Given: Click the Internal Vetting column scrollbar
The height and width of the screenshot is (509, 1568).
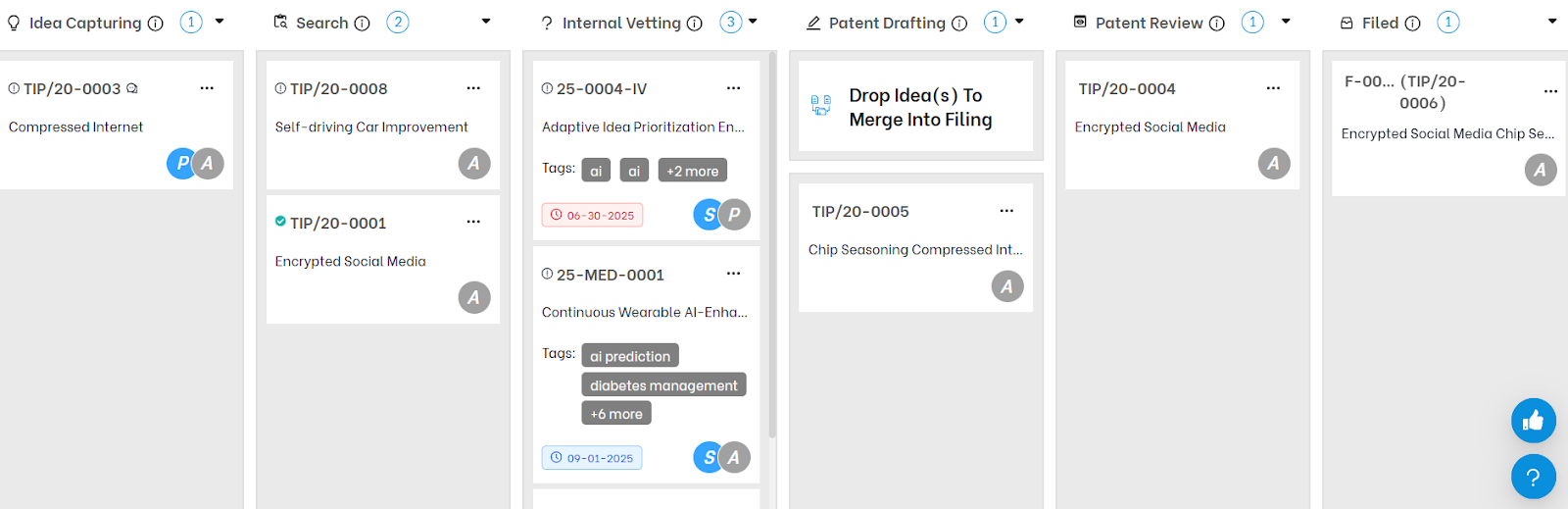Looking at the screenshot, I should pyautogui.click(x=772, y=245).
